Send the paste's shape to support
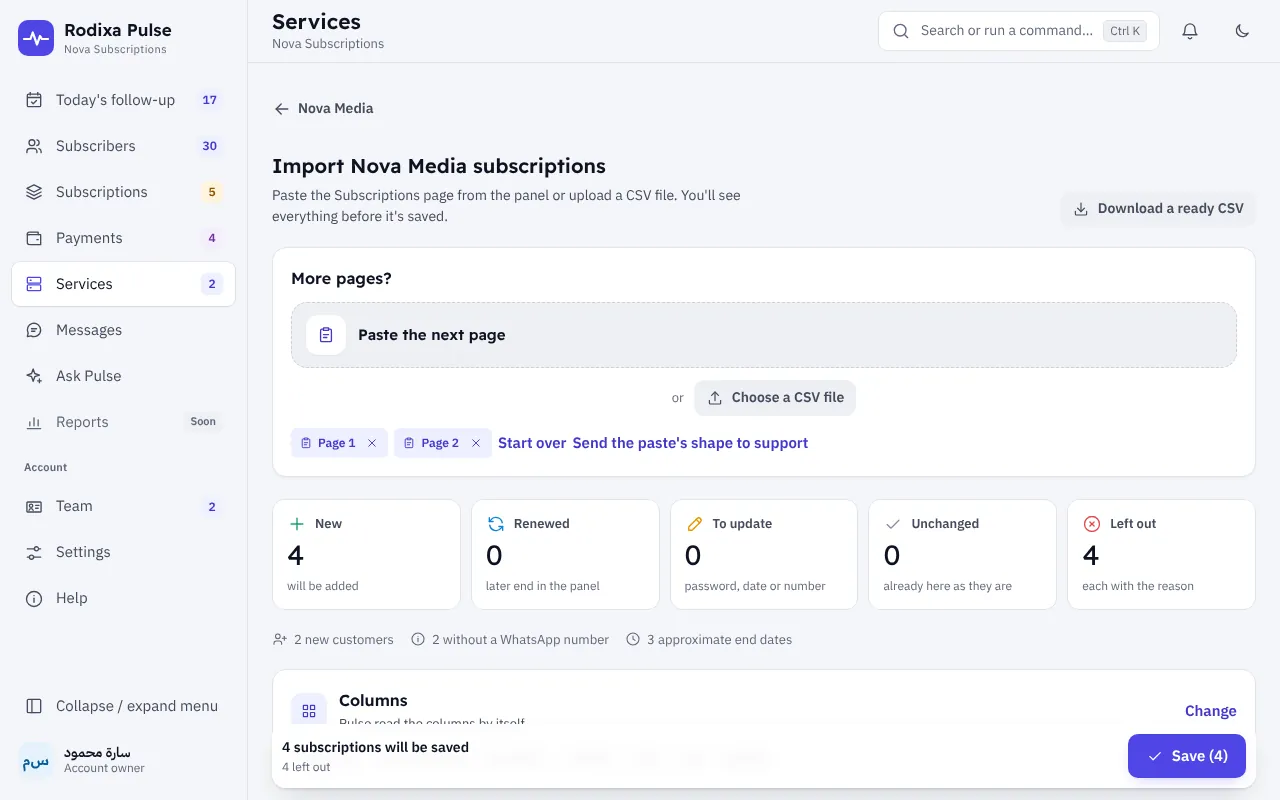 (x=690, y=443)
